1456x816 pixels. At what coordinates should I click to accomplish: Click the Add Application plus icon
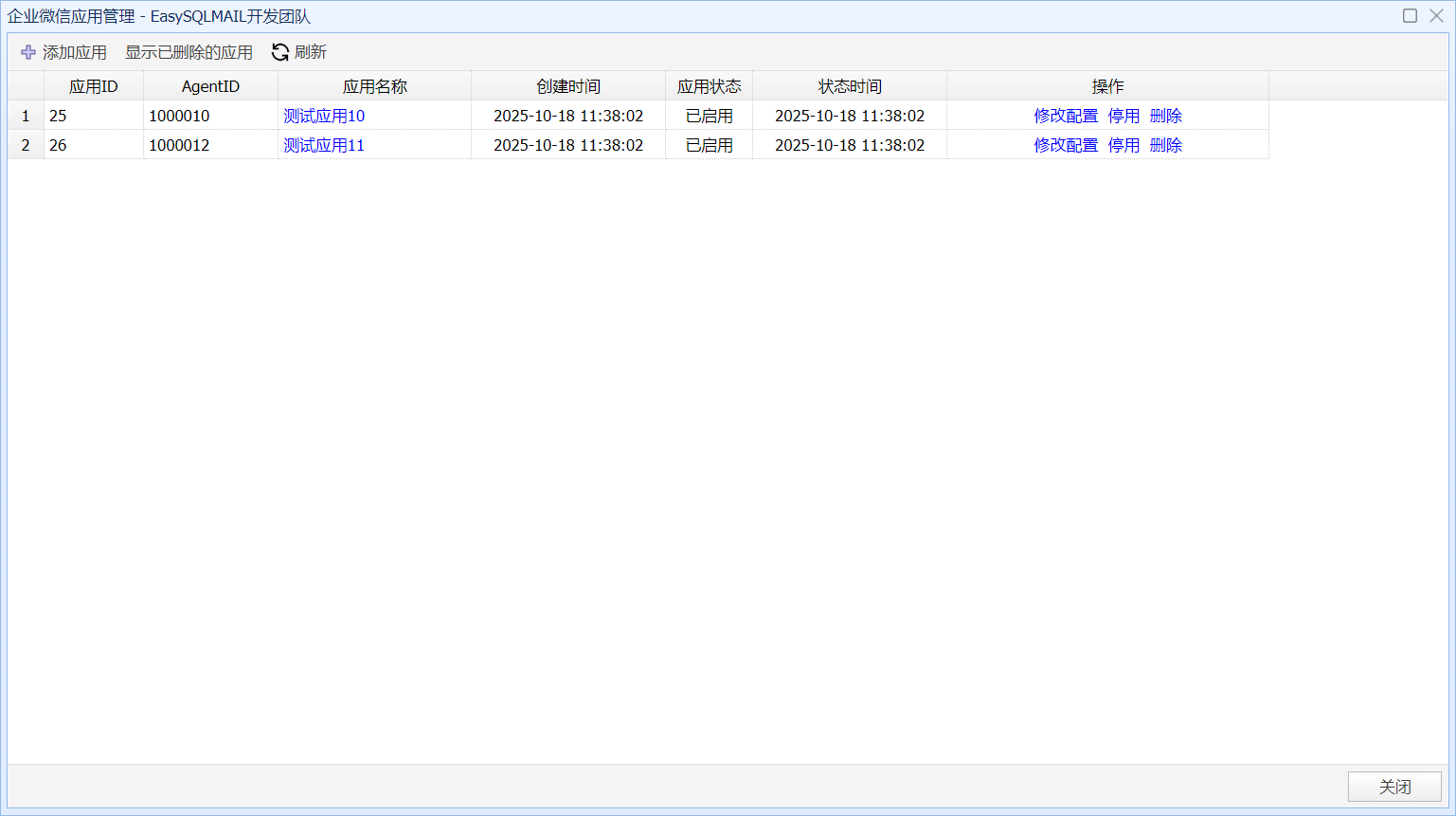(28, 53)
